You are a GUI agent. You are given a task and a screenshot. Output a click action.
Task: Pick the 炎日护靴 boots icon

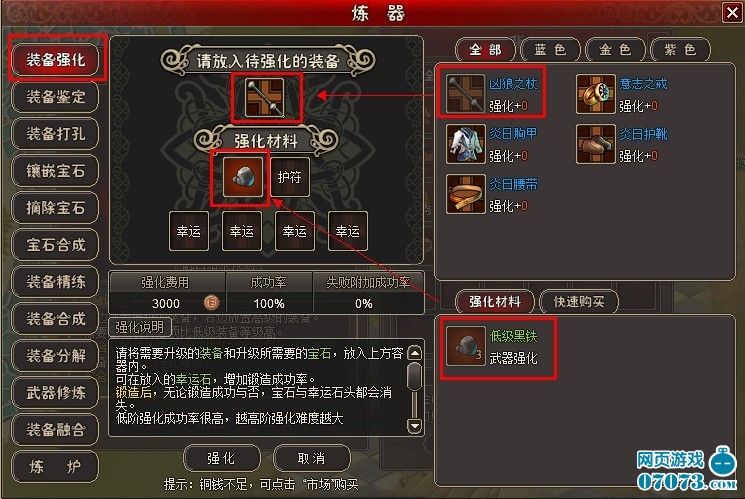coord(596,144)
